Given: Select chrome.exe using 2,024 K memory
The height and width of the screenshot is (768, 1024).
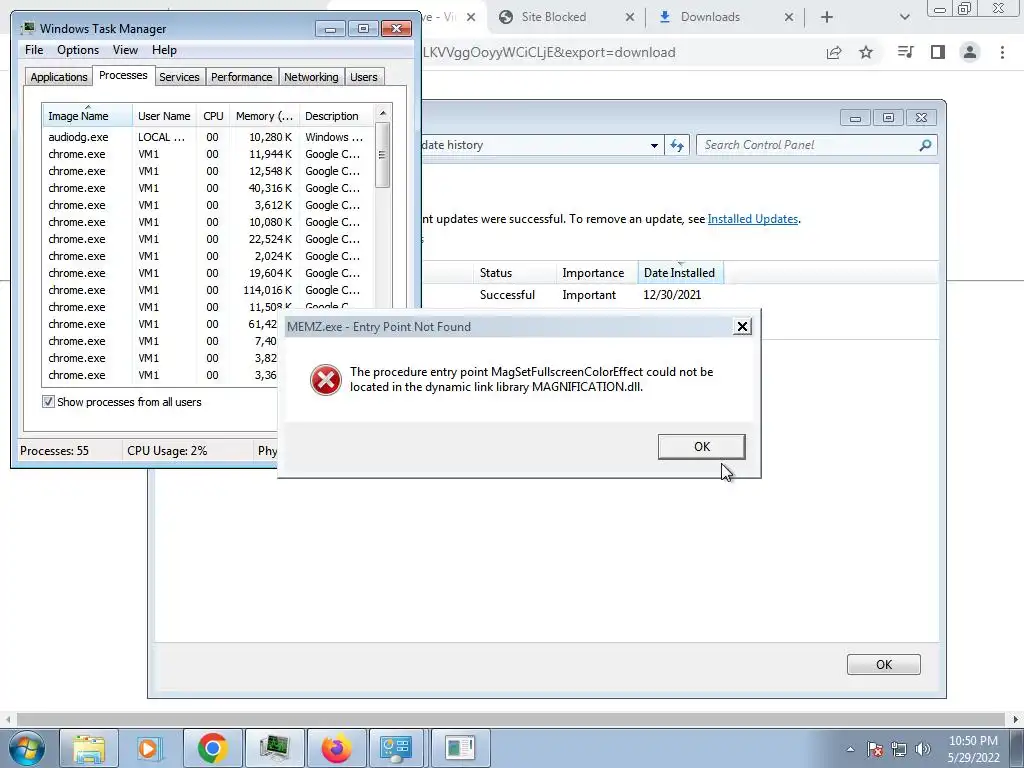Looking at the screenshot, I should click(208, 256).
